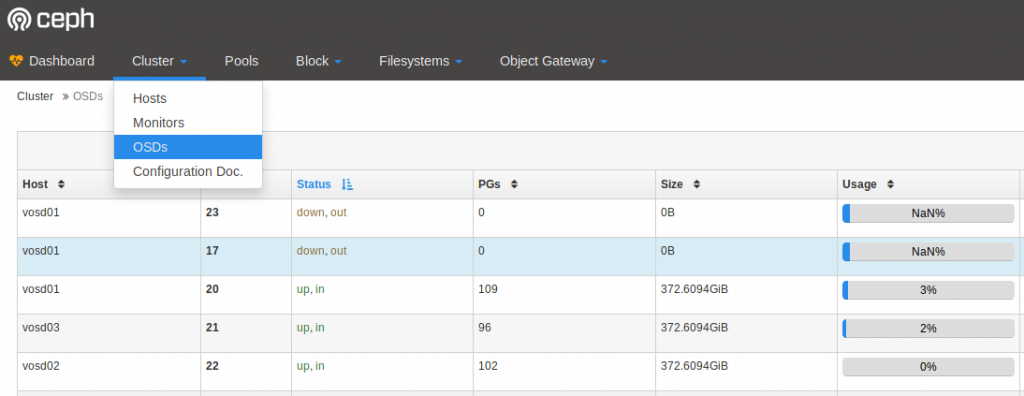Click 'up, in' status of OSD 20
The height and width of the screenshot is (396, 1024).
point(311,289)
